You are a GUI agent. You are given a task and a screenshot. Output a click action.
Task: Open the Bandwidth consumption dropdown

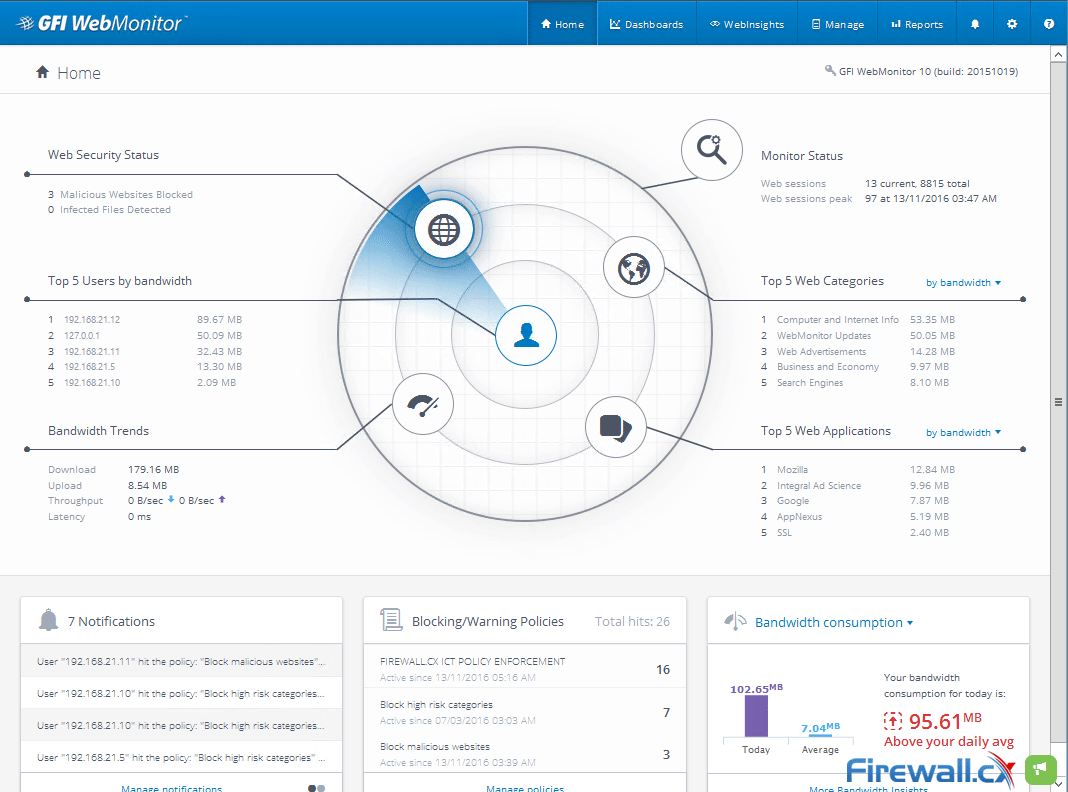(x=834, y=622)
